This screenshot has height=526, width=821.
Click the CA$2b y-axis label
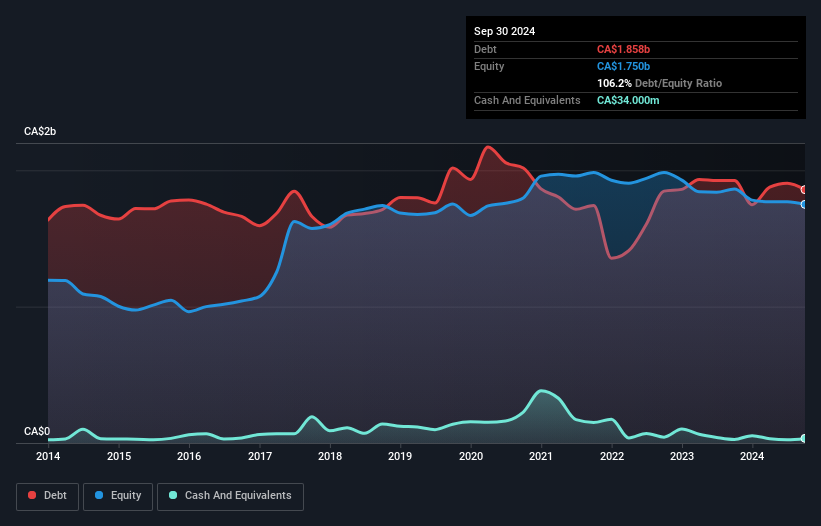tap(40, 131)
